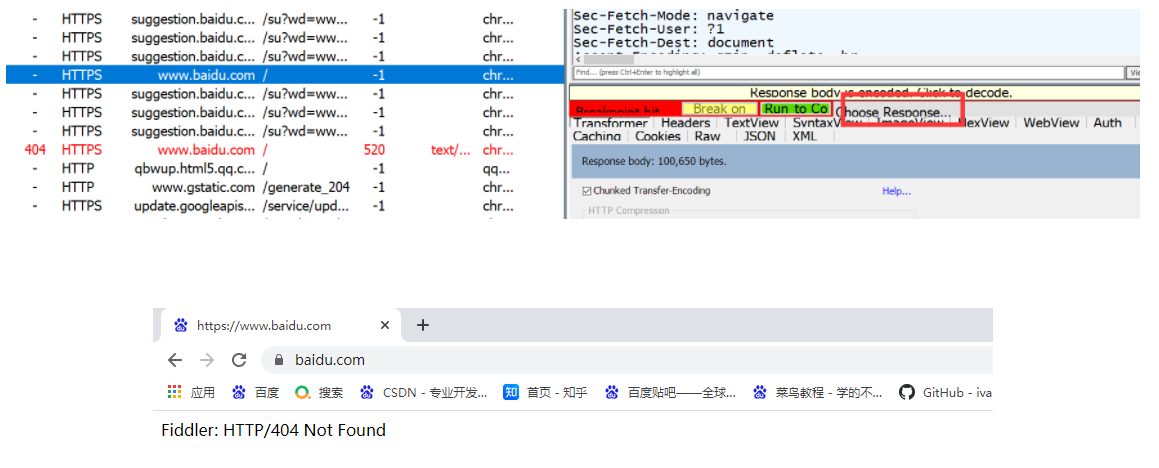Click the yellow decode response body bar

point(854,93)
